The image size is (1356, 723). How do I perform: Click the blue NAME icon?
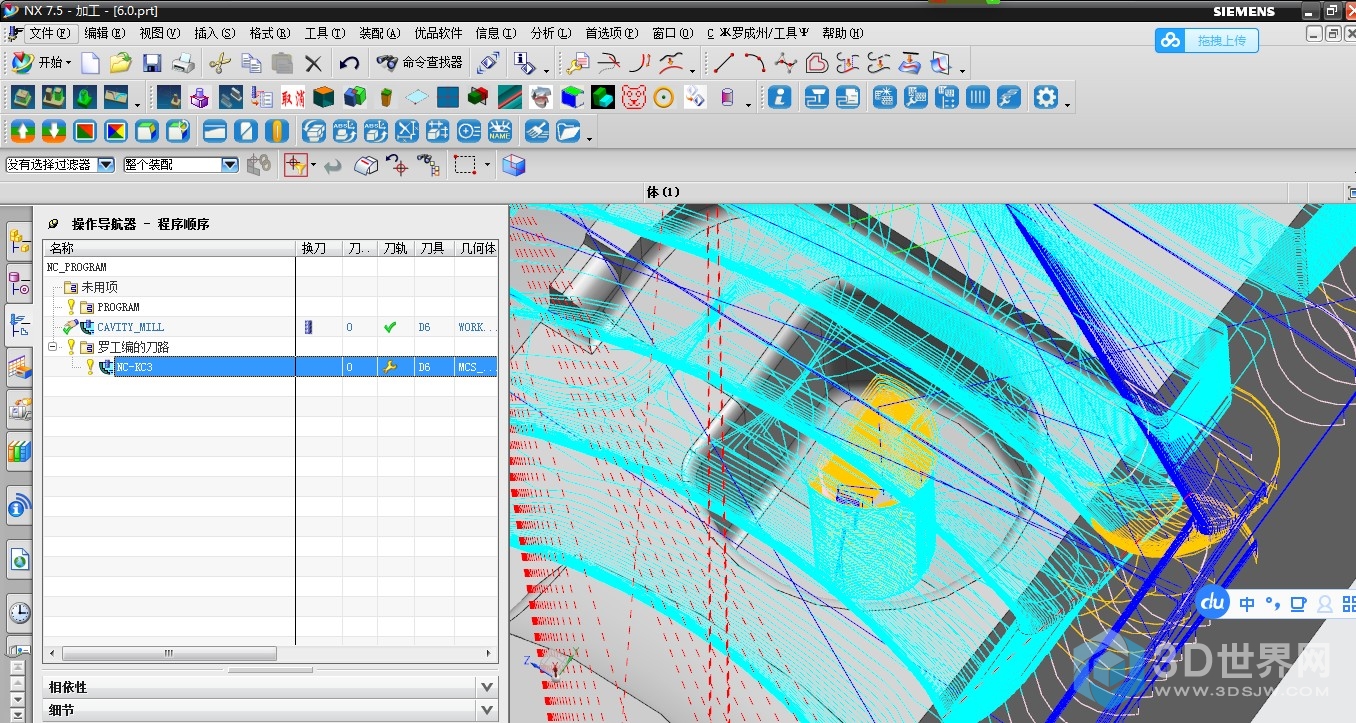500,131
